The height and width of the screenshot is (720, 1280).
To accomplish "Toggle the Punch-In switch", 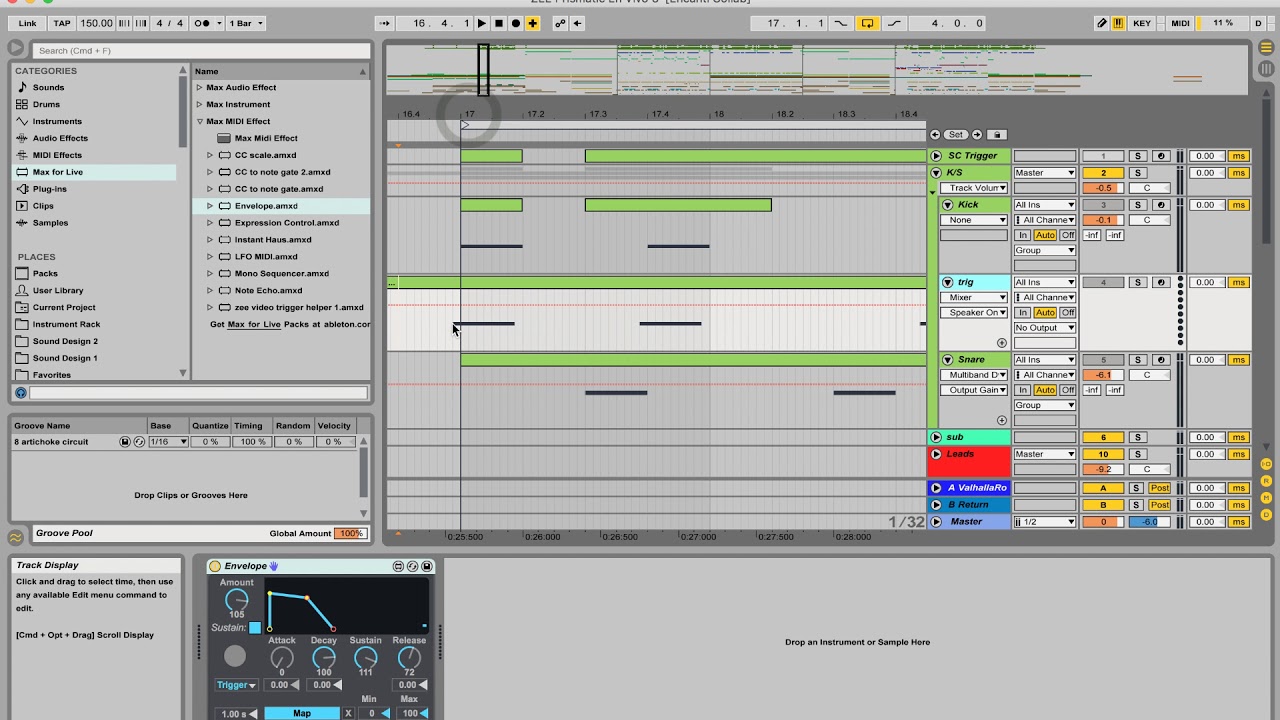I will click(840, 23).
